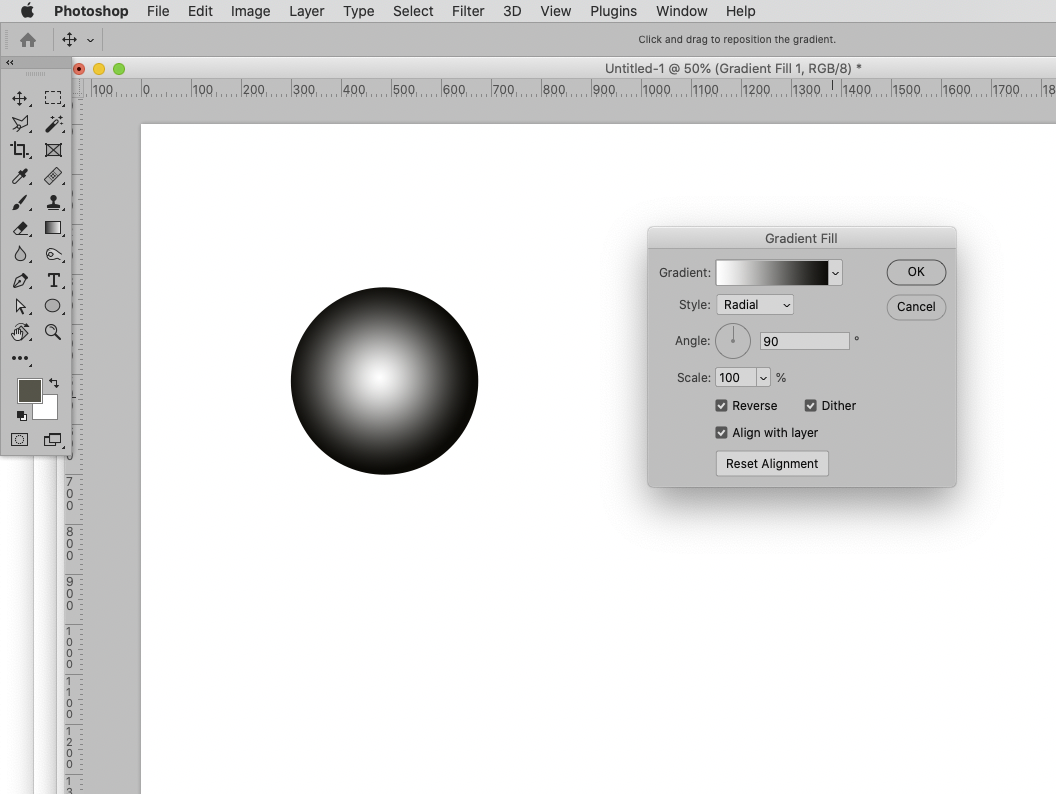Click the gradient preview strip
The height and width of the screenshot is (794, 1056).
coord(772,272)
